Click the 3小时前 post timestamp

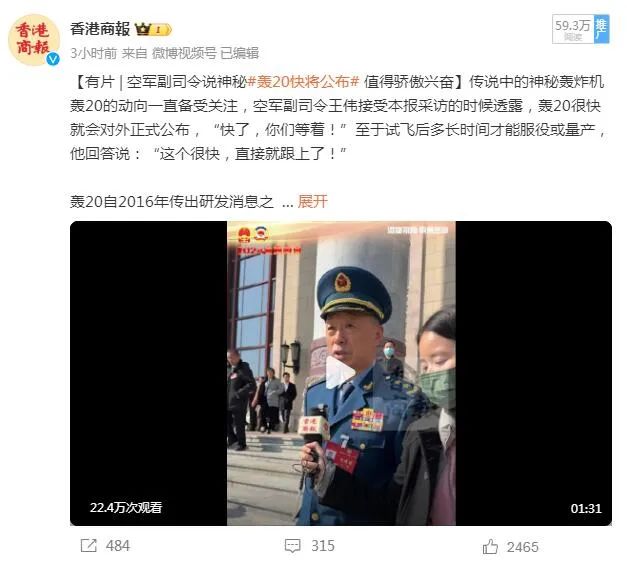pyautogui.click(x=94, y=53)
